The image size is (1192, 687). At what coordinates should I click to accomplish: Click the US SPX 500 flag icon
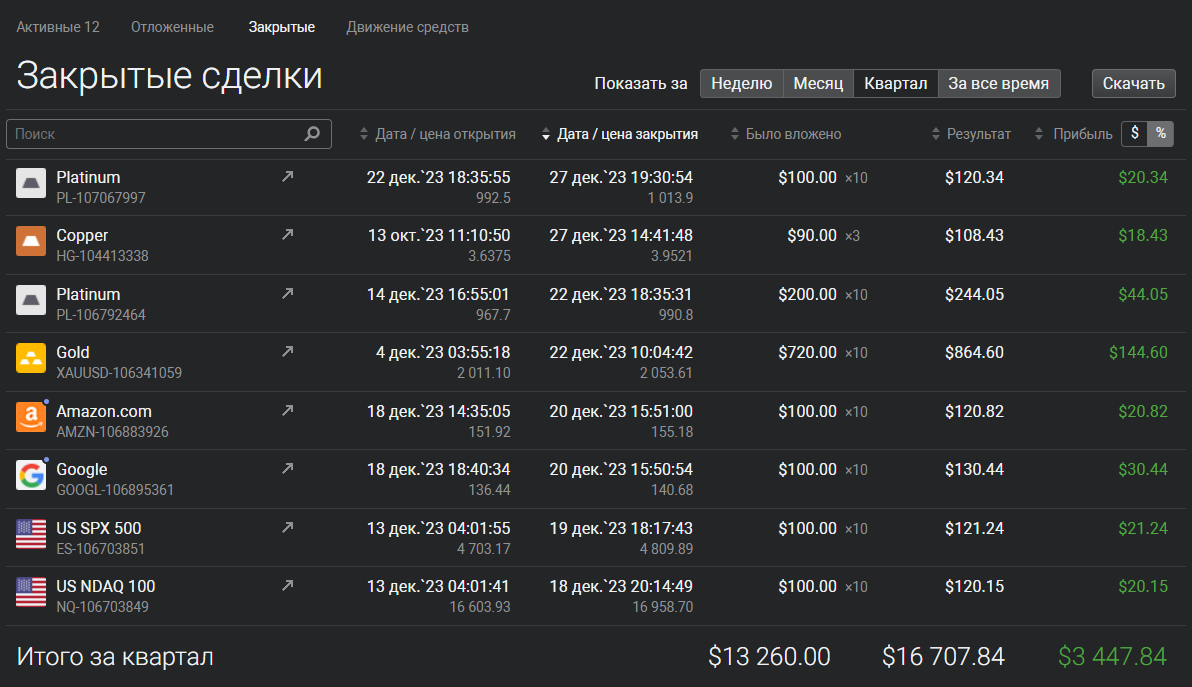pyautogui.click(x=31, y=534)
